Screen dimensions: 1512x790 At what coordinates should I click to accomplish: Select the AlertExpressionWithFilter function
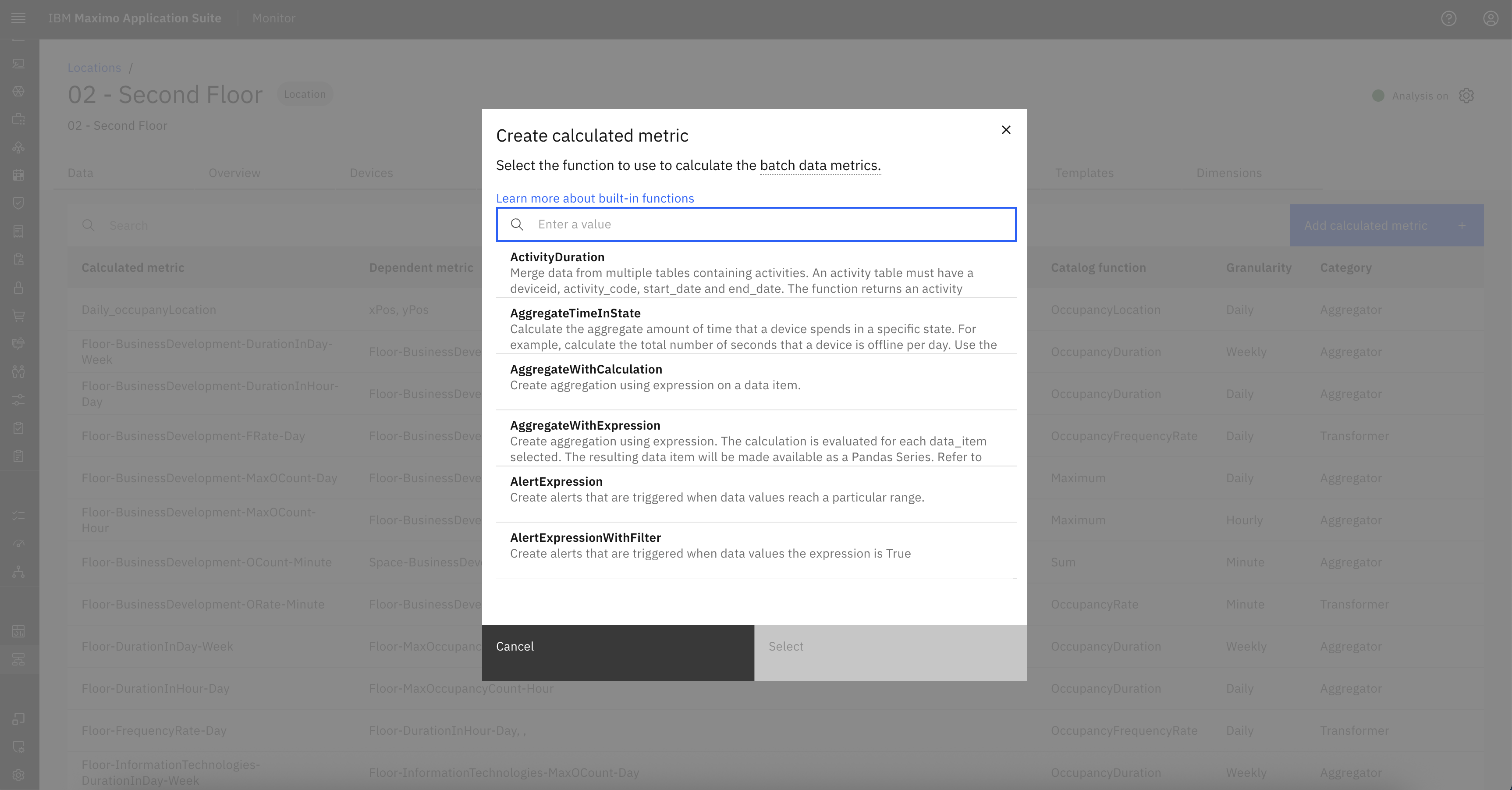[756, 550]
